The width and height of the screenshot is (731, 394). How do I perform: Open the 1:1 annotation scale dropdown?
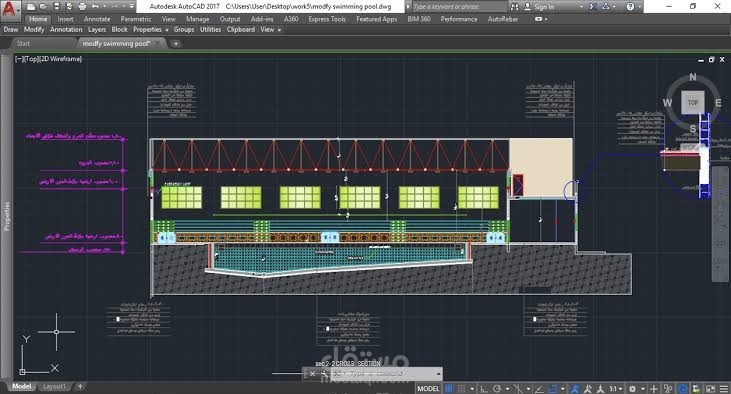(616, 388)
